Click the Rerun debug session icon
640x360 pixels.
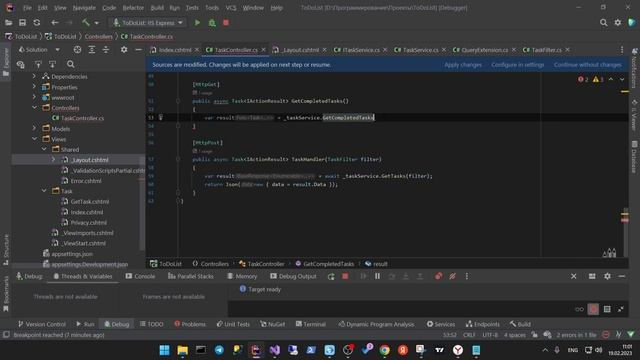(331, 276)
